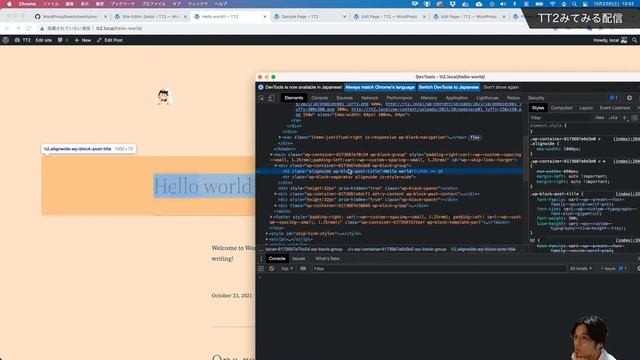Collapse the main wp-block-group node

coord(271,155)
